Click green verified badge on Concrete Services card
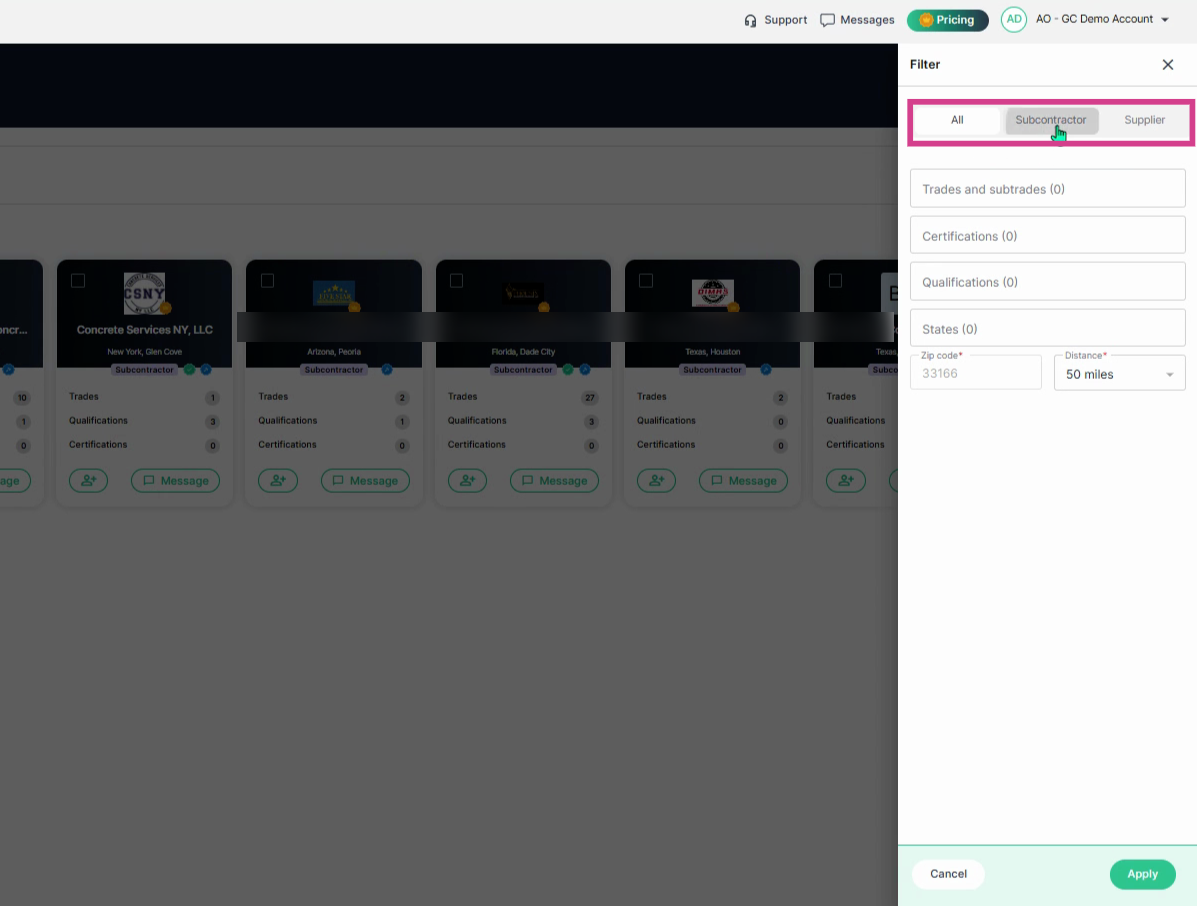Viewport: 1197px width, 906px height. click(x=189, y=369)
